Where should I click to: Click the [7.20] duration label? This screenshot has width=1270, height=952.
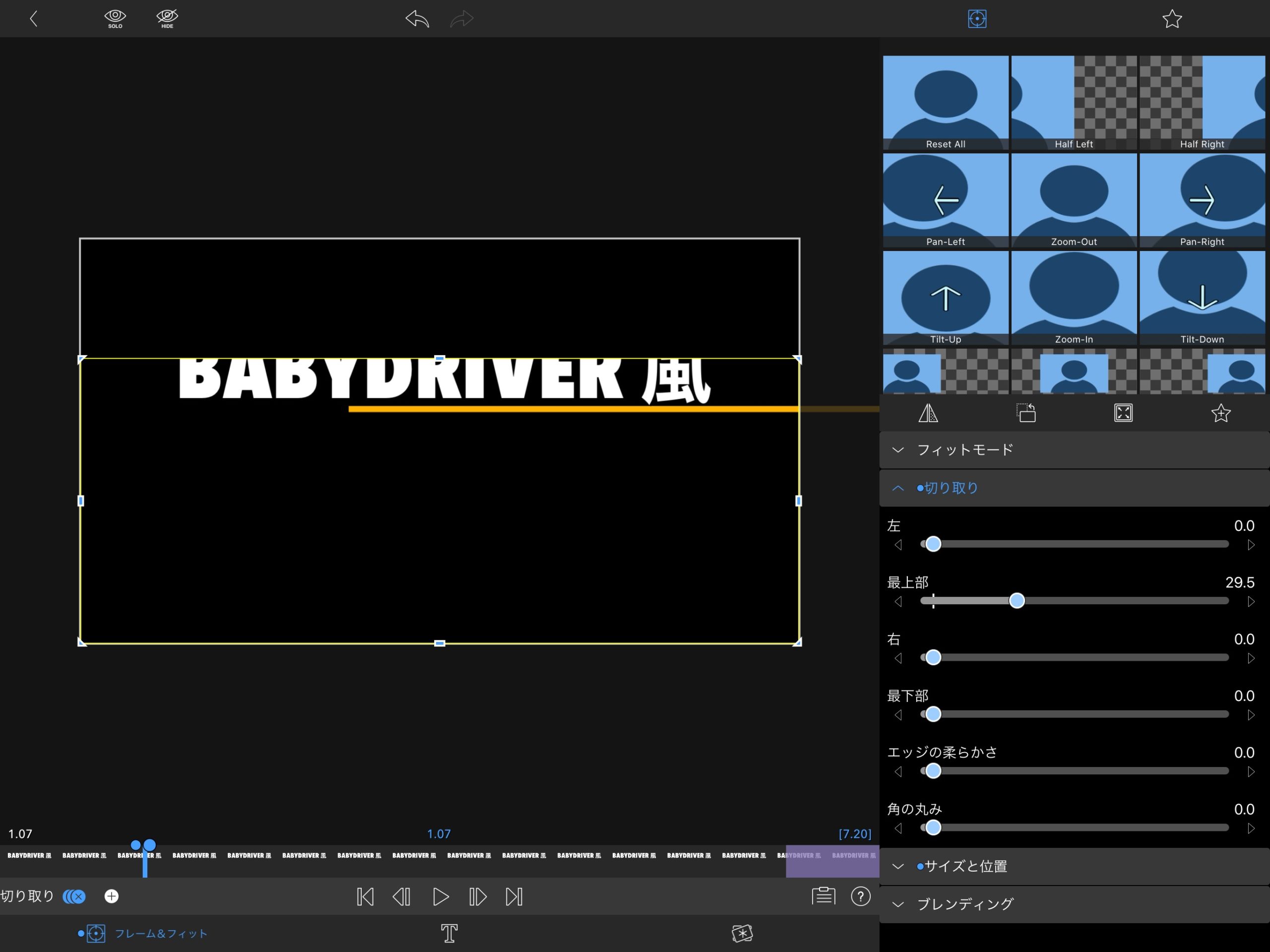(854, 834)
